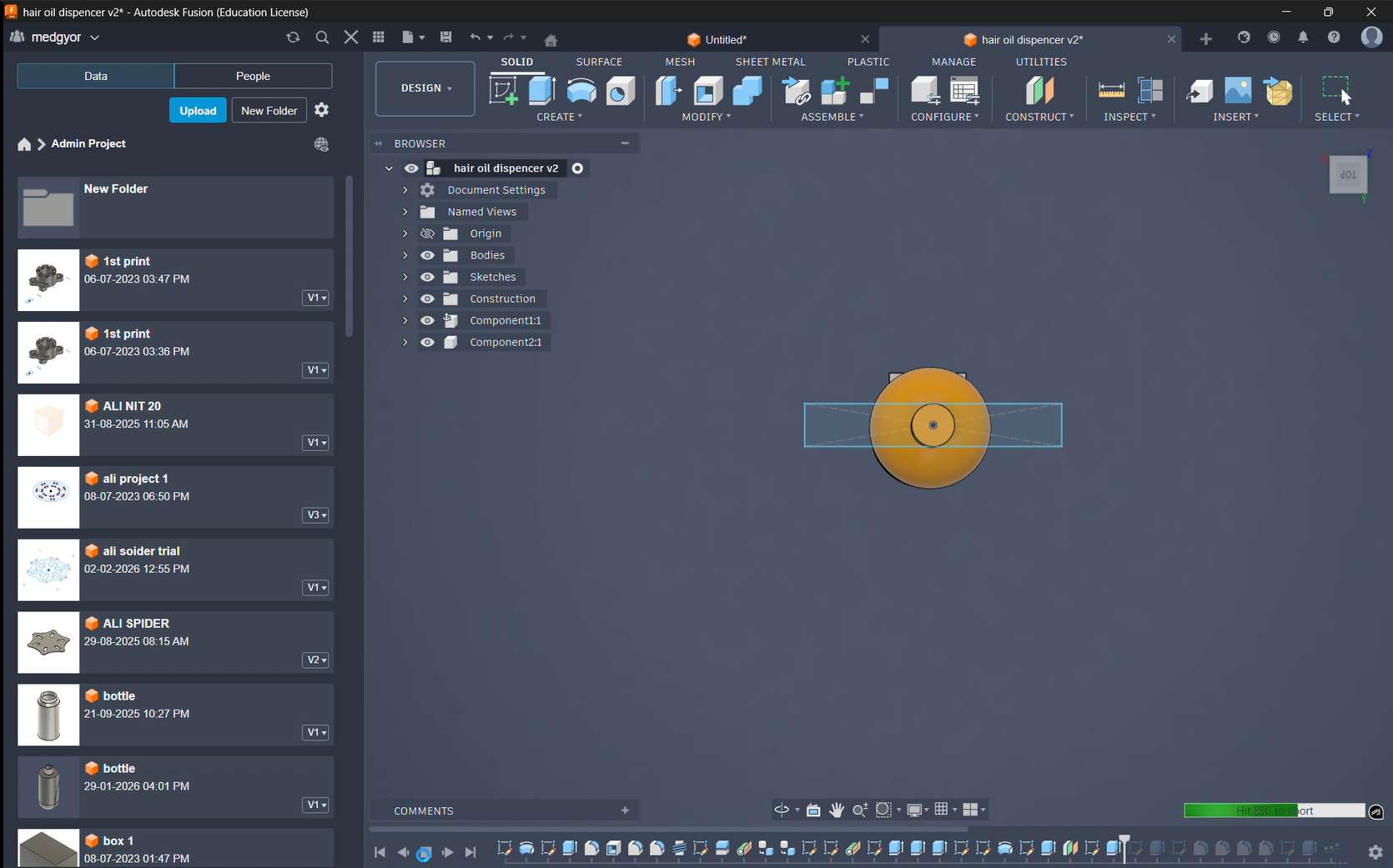The height and width of the screenshot is (868, 1393).
Task: Hide the Bodies folder visibility
Action: [427, 255]
